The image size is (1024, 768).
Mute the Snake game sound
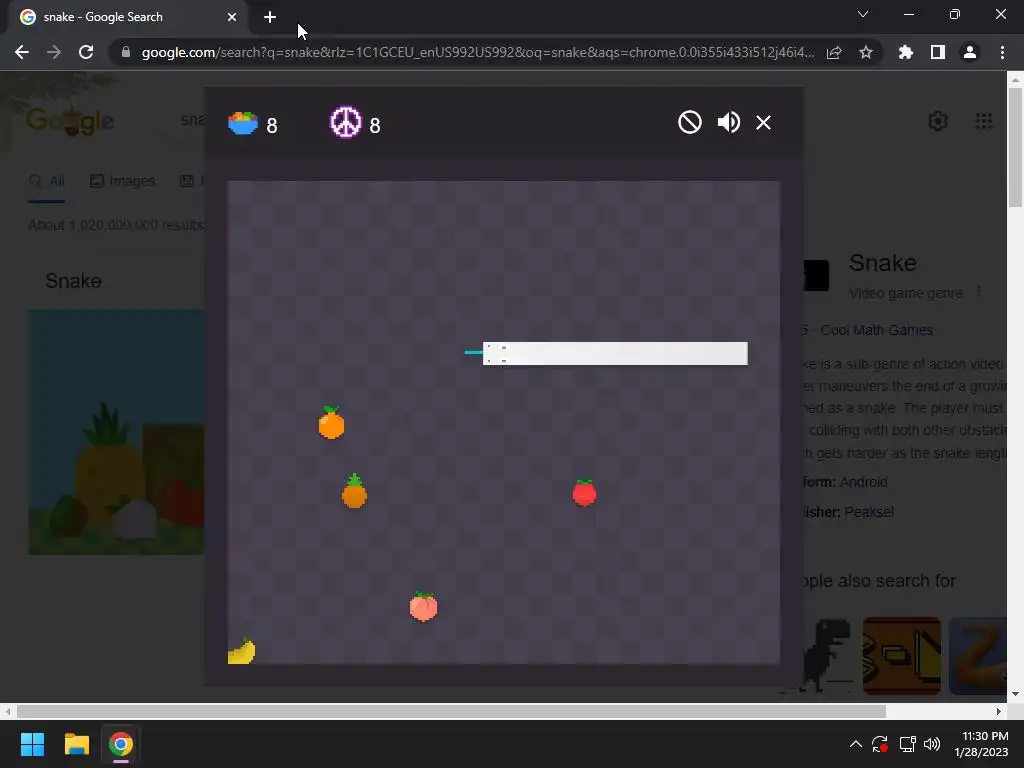pyautogui.click(x=728, y=122)
